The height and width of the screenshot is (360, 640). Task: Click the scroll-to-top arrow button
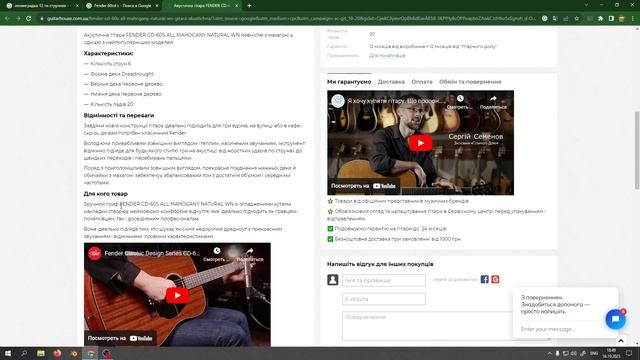621,341
